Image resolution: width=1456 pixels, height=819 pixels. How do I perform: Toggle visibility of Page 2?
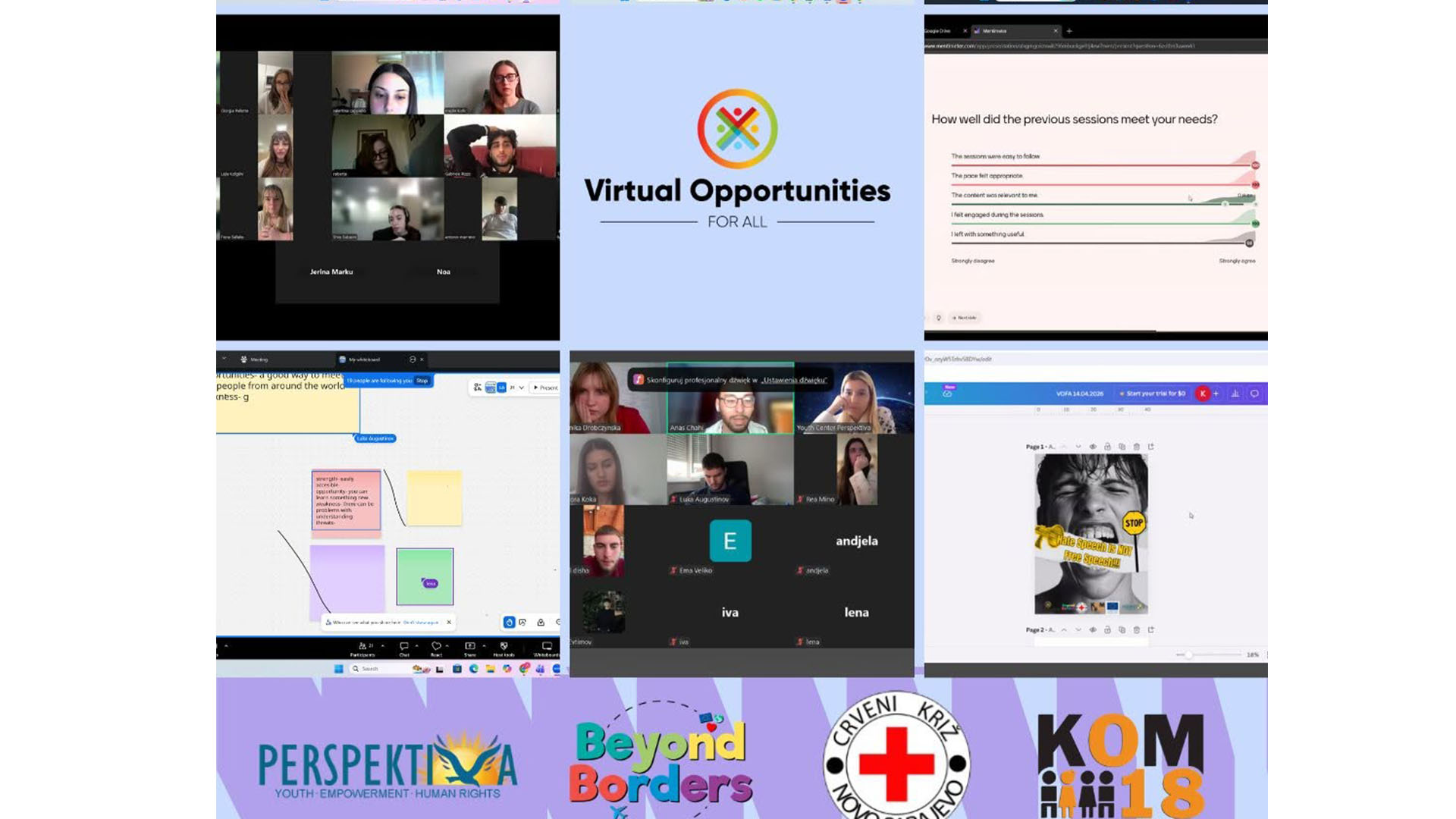[1093, 629]
